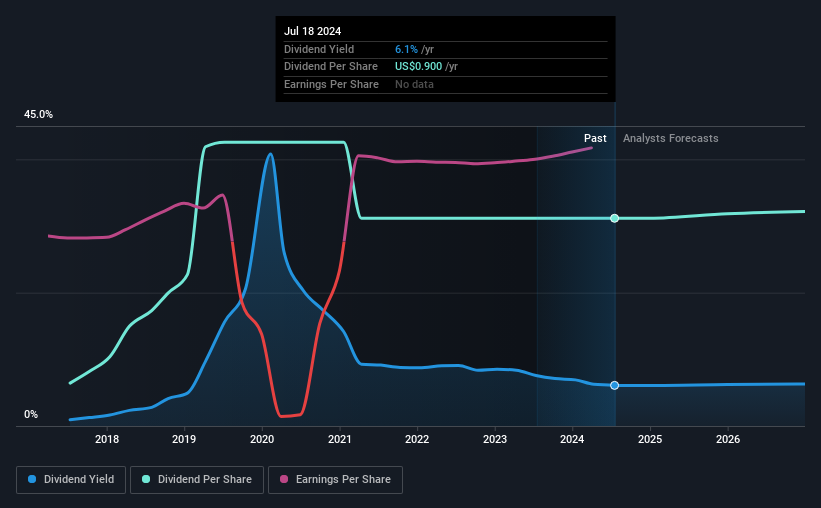This screenshot has height=508, width=821.
Task: Click the 45.0% y-axis label
Action: tap(38, 115)
